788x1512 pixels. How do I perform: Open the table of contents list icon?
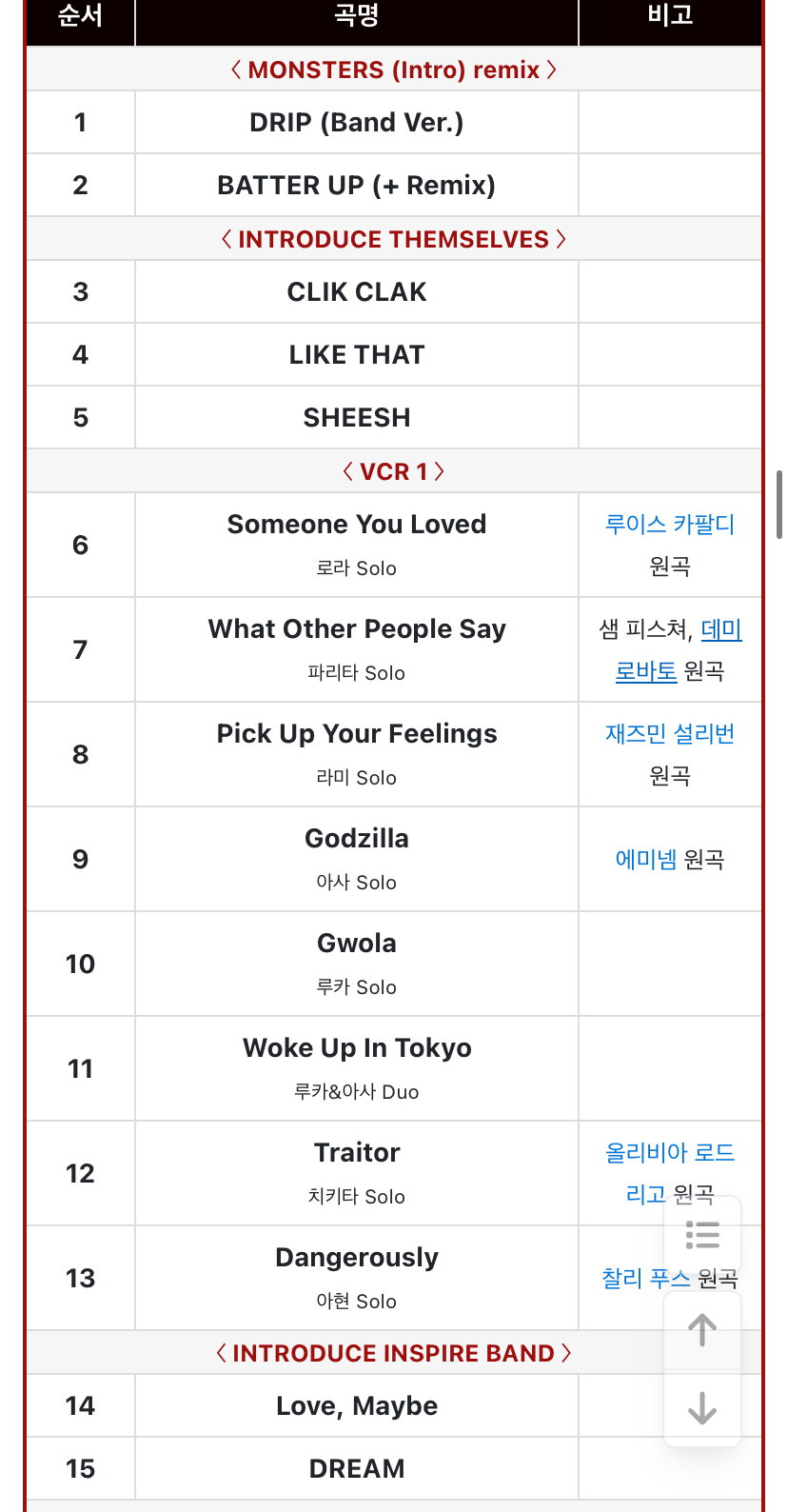point(702,1235)
